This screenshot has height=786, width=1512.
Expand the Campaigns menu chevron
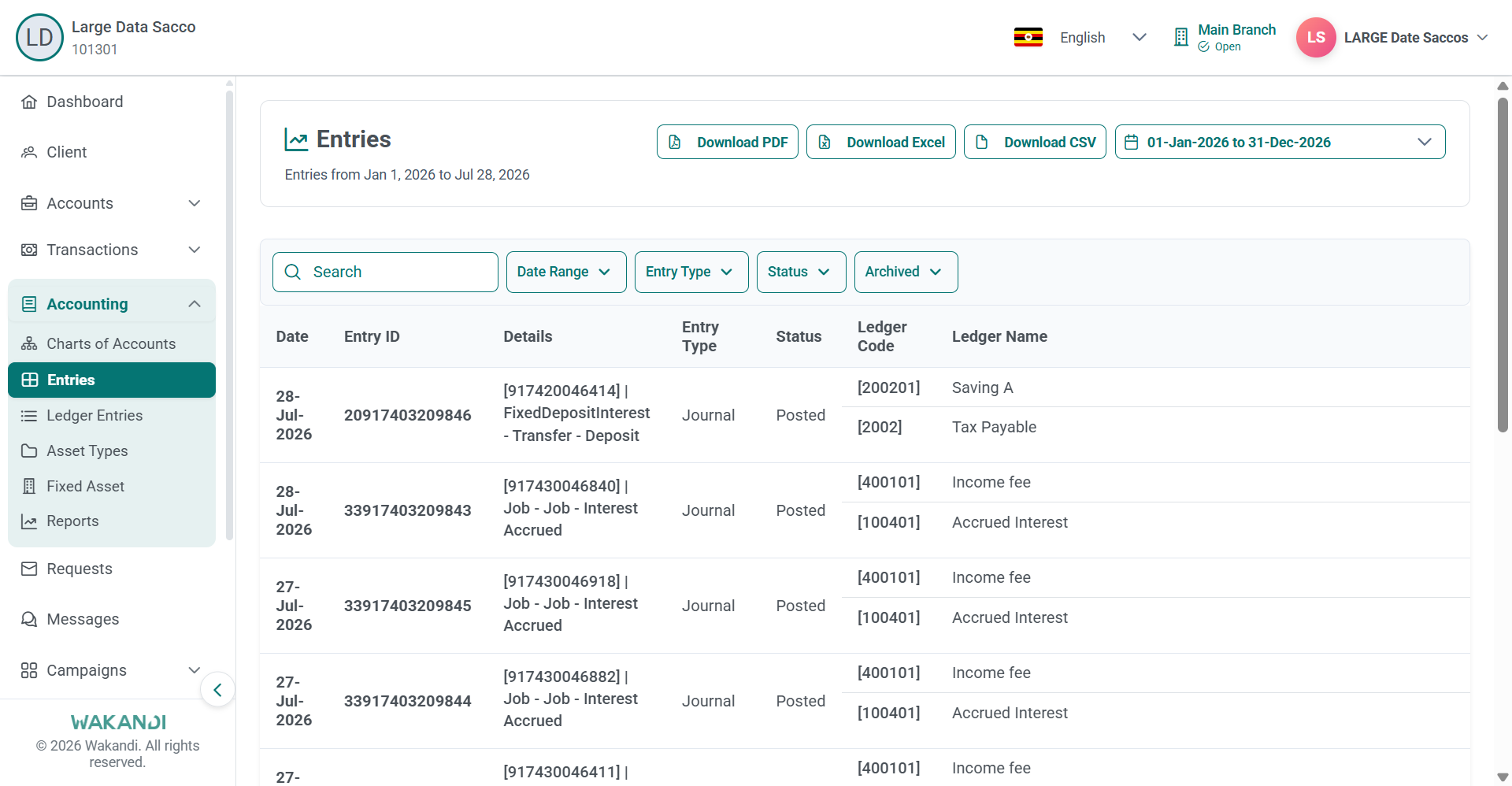(x=195, y=670)
